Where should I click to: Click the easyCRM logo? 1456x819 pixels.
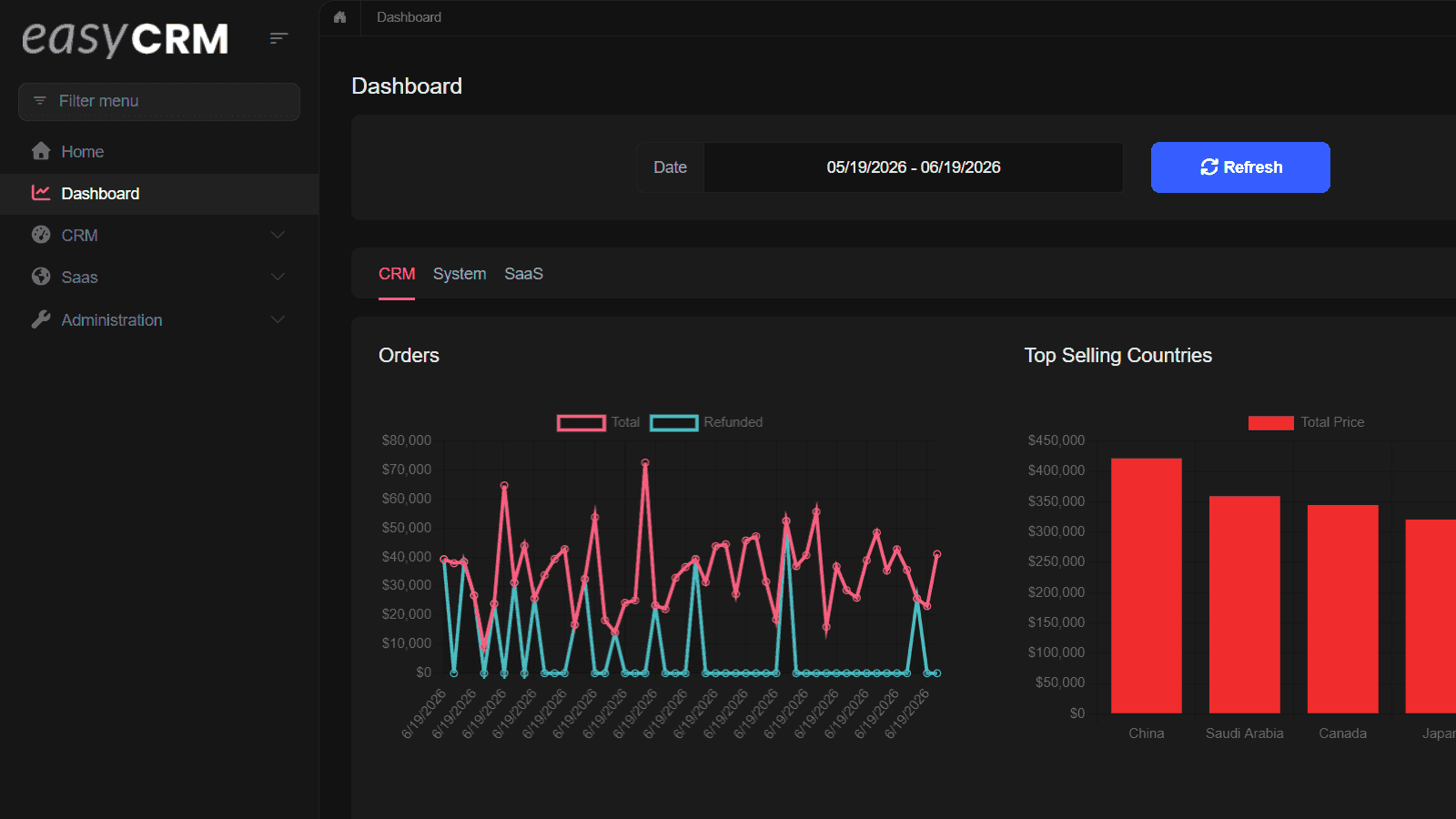click(x=125, y=38)
